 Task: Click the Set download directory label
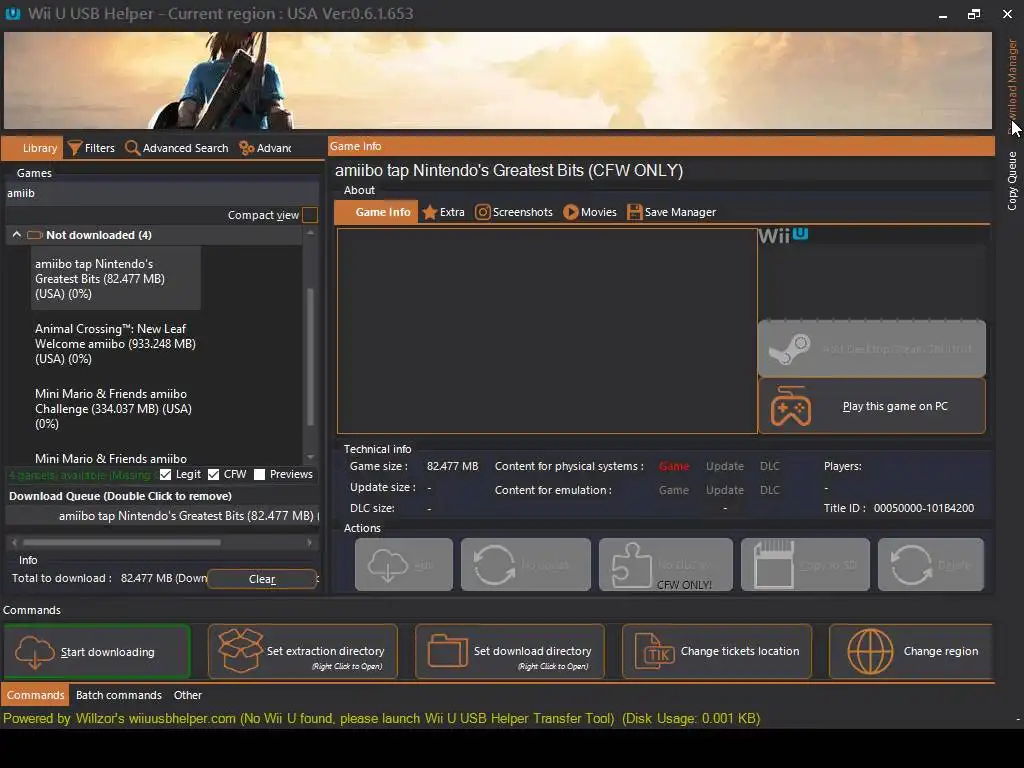pyautogui.click(x=532, y=651)
